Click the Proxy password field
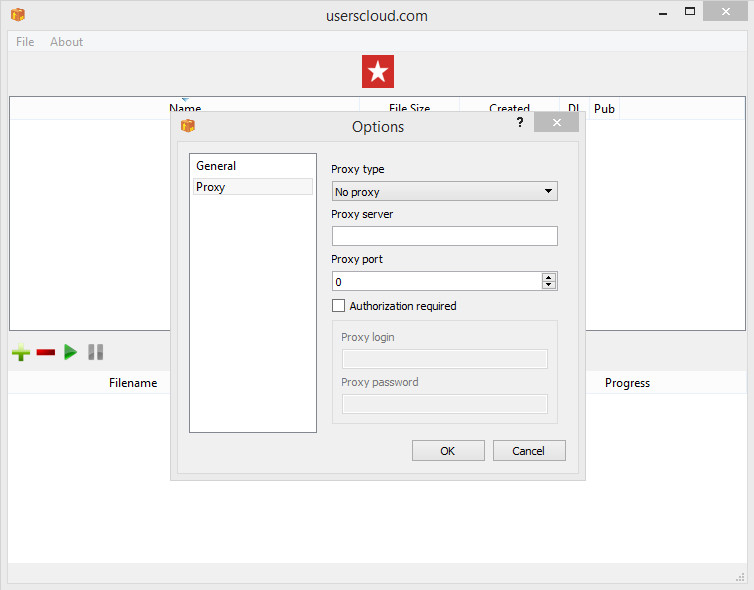This screenshot has width=754, height=590. [445, 404]
